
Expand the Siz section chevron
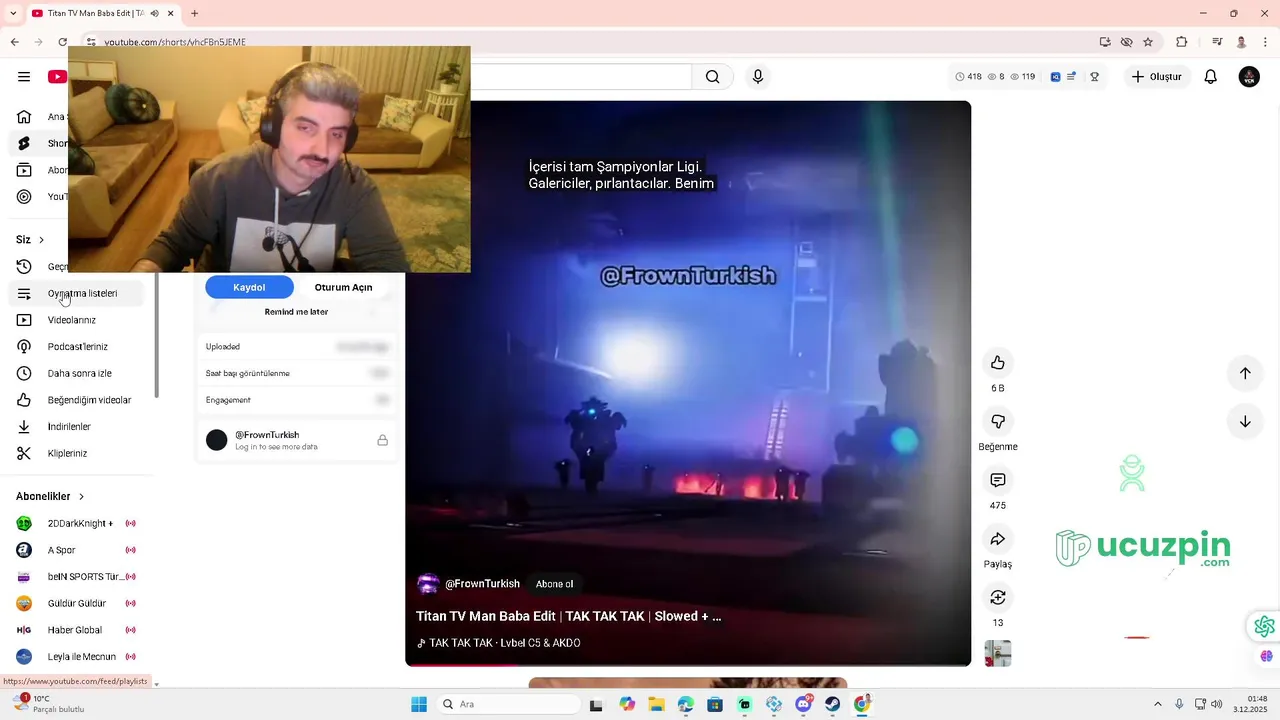[41, 240]
